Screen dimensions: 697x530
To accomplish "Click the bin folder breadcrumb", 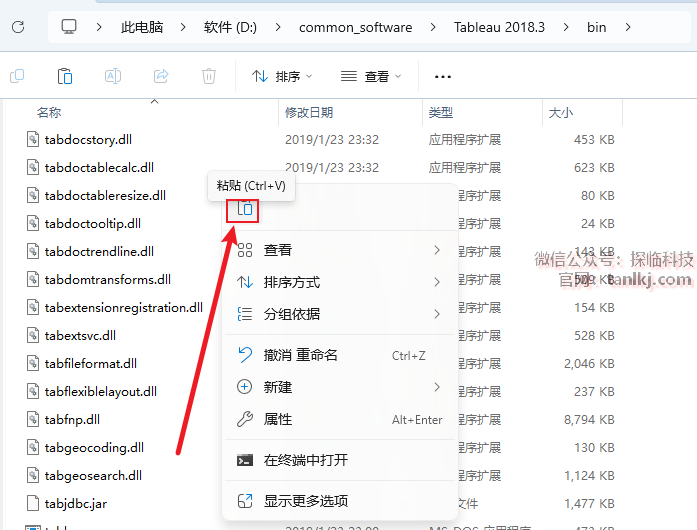I will point(597,27).
